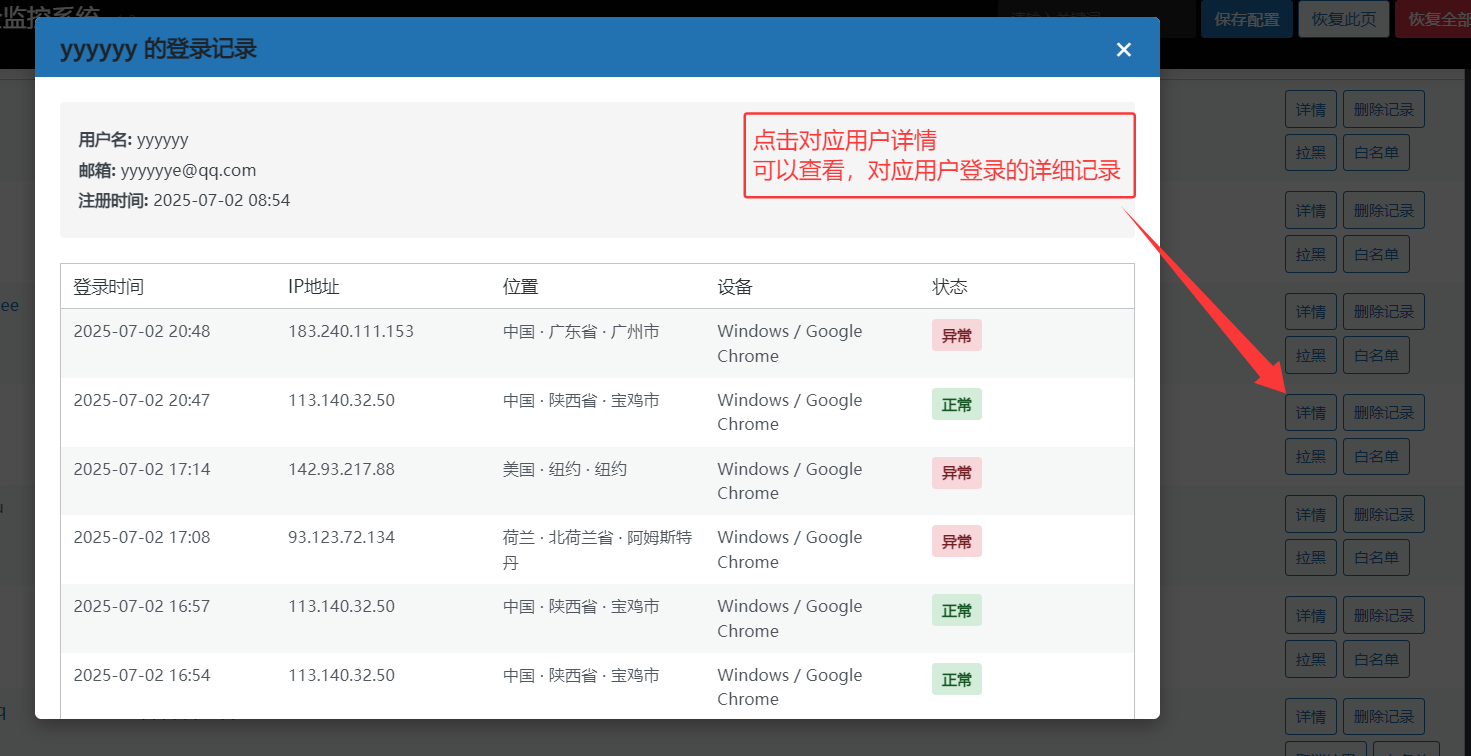Image resolution: width=1471 pixels, height=756 pixels.
Task: Click the 位置 column header
Action: click(x=520, y=287)
